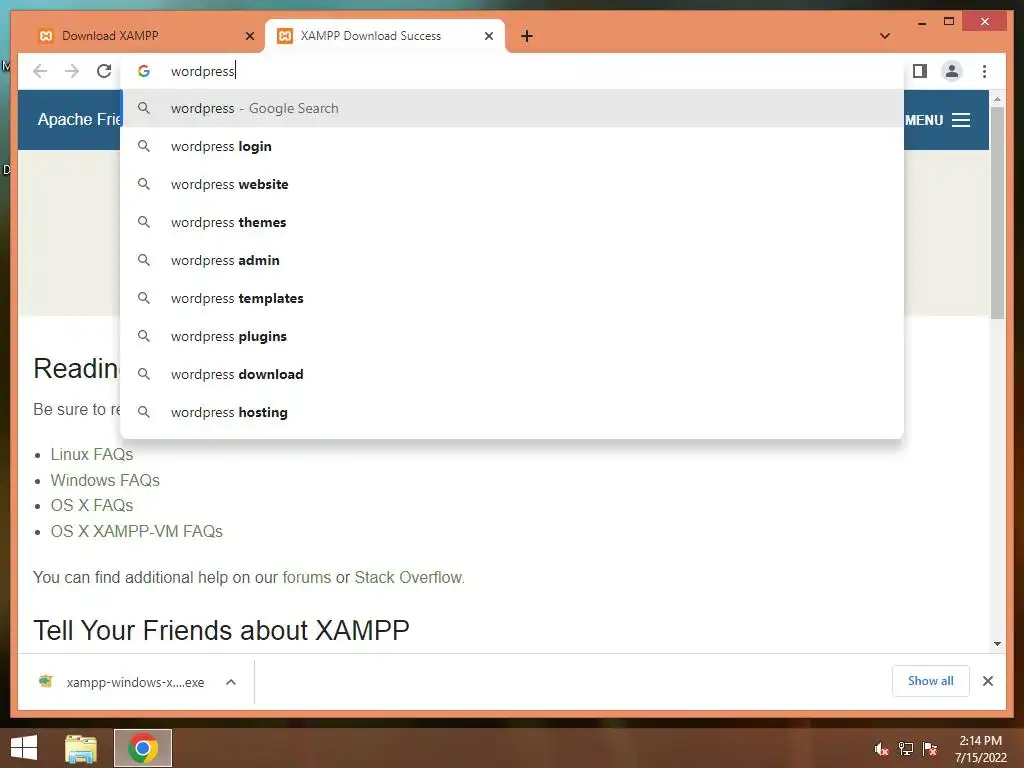Open the Windows Start menu
This screenshot has width=1024, height=768.
coord(24,748)
